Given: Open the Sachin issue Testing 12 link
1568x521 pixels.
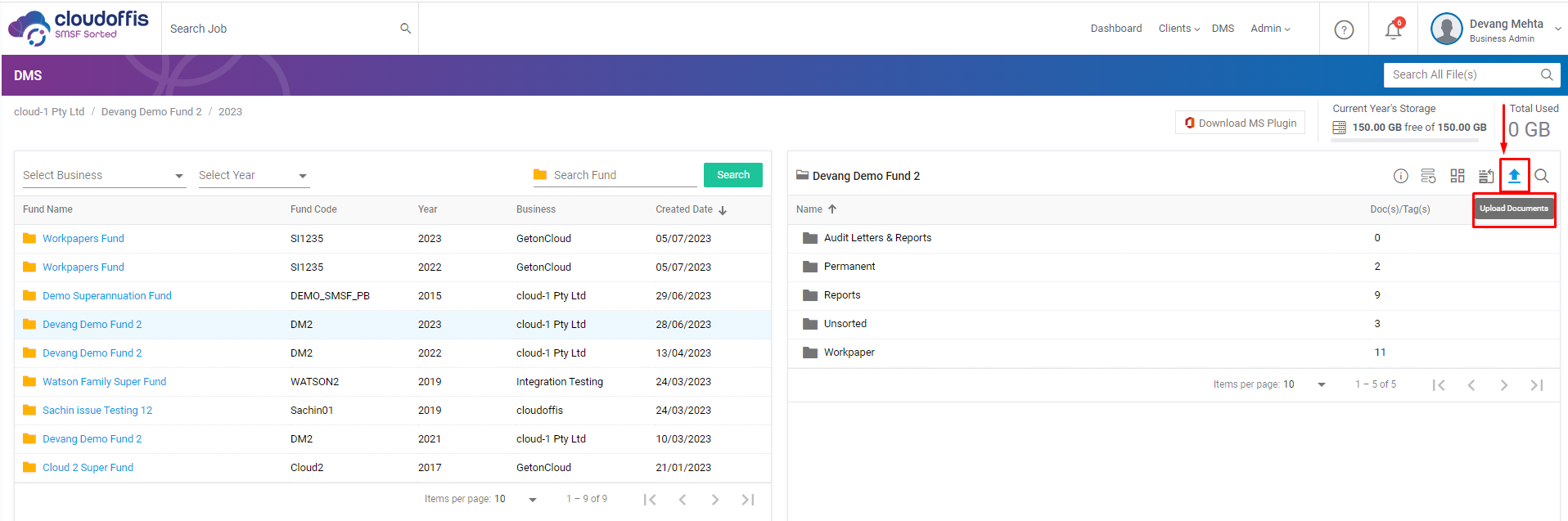Looking at the screenshot, I should pyautogui.click(x=97, y=411).
